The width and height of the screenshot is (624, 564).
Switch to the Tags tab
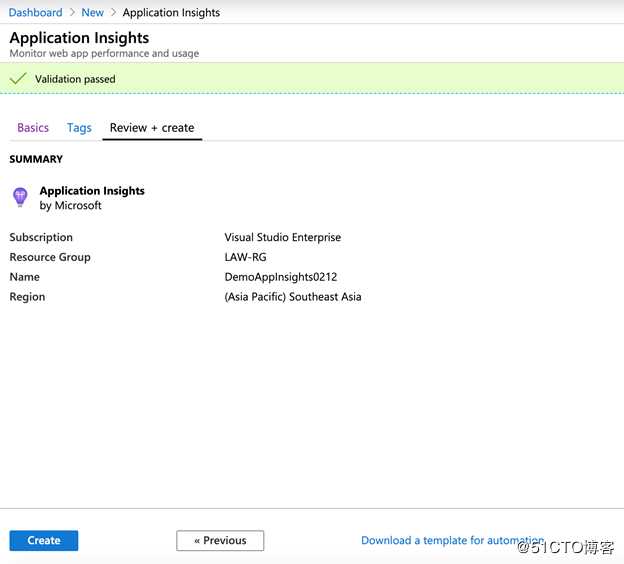point(79,128)
